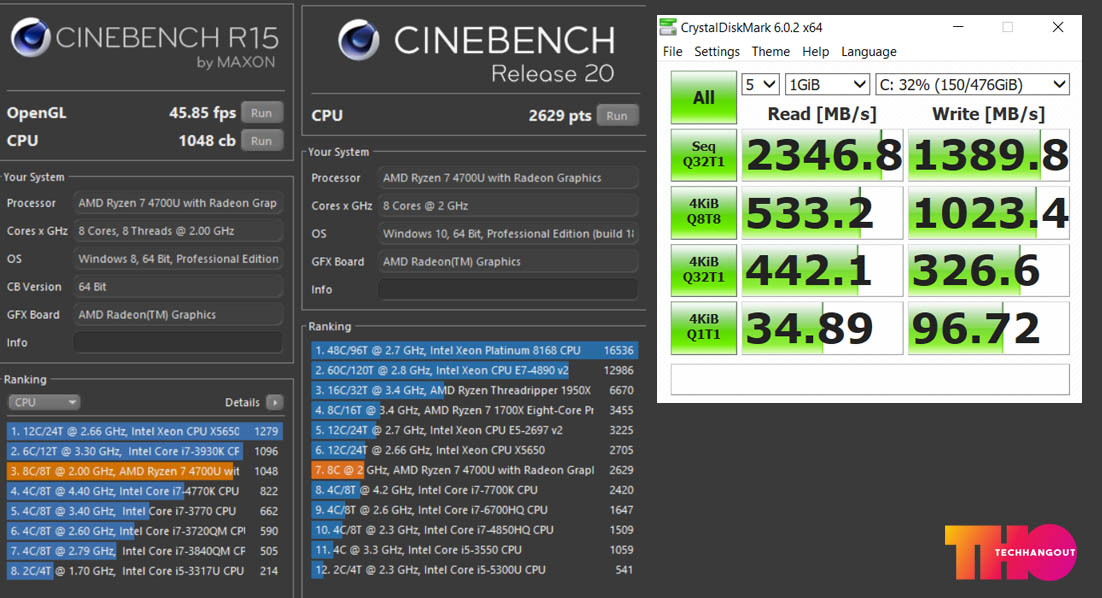Click the Info field in Cinebench Release 20
Viewport: 1102px width, 598px height.
tap(508, 289)
